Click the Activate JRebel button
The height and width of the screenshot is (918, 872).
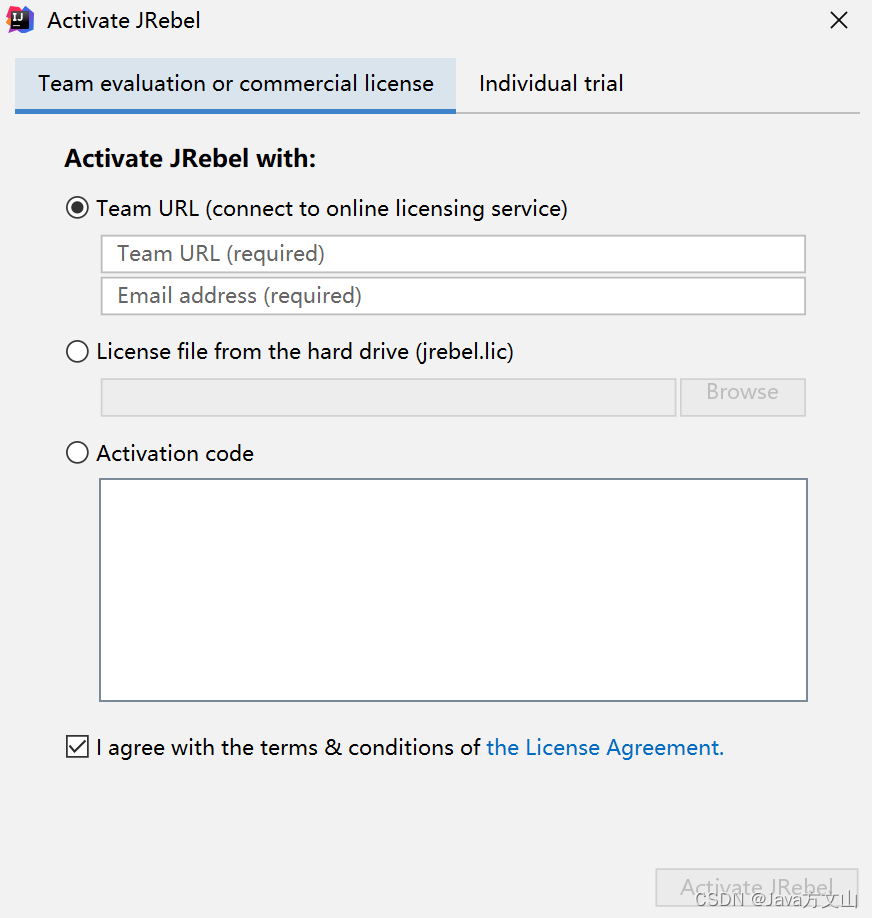(756, 887)
